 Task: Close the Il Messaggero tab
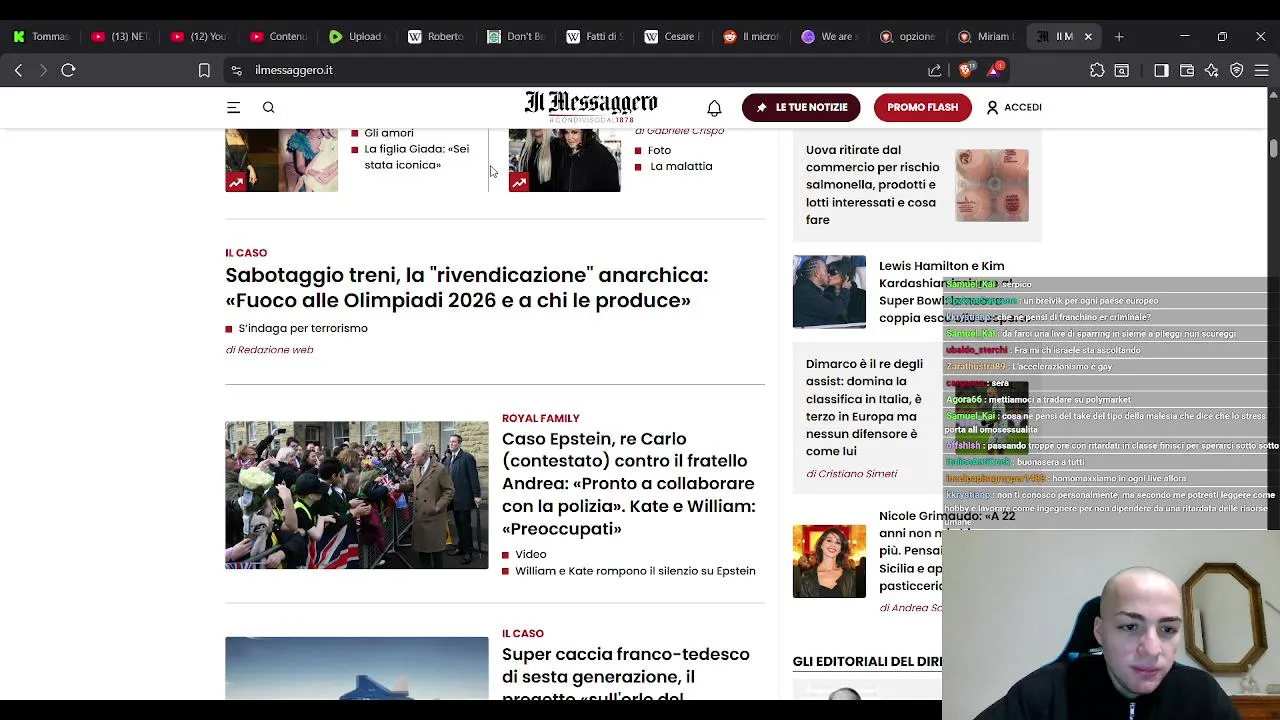pyautogui.click(x=1088, y=36)
